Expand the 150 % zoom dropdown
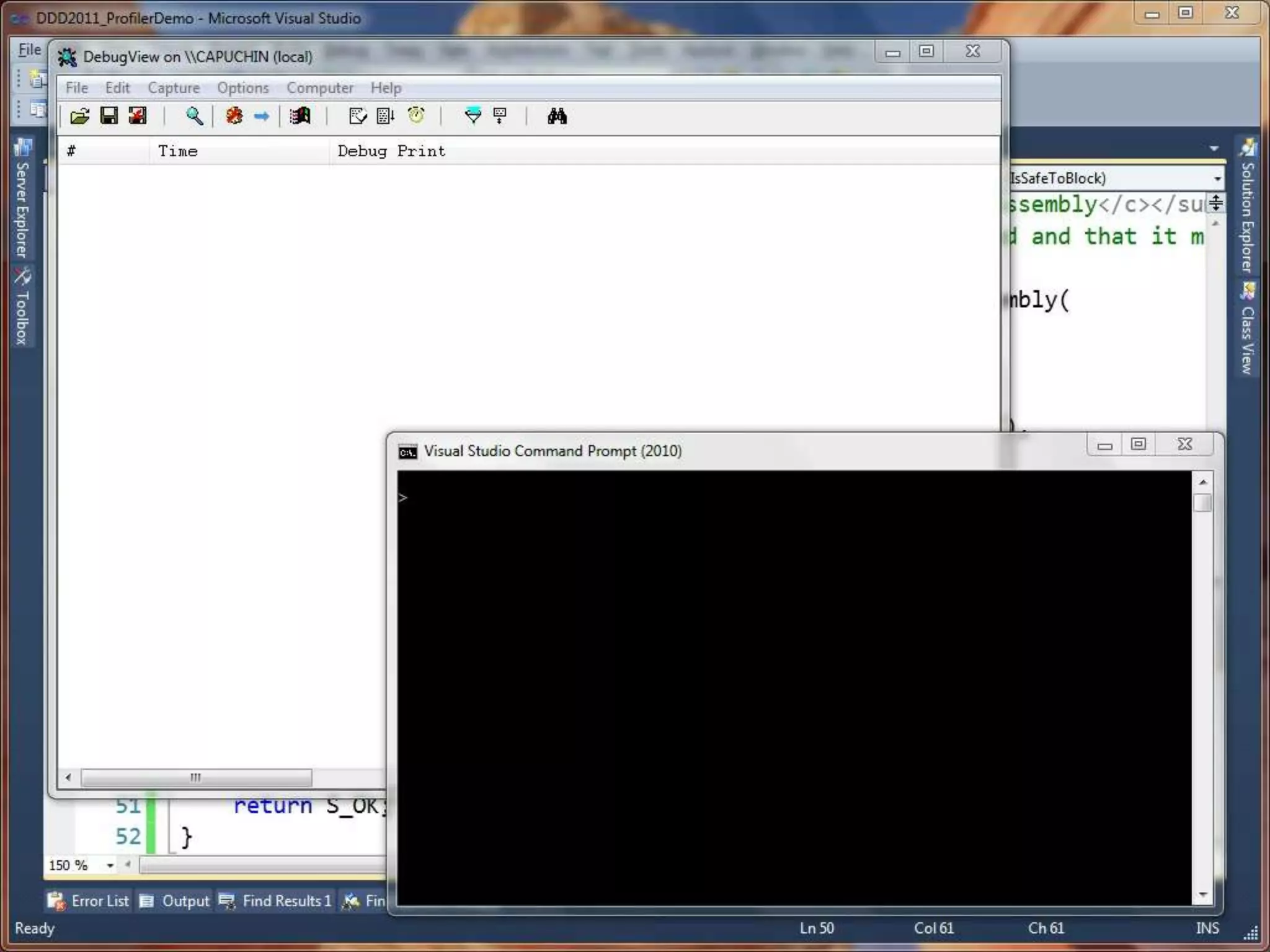The height and width of the screenshot is (952, 1270). point(110,865)
